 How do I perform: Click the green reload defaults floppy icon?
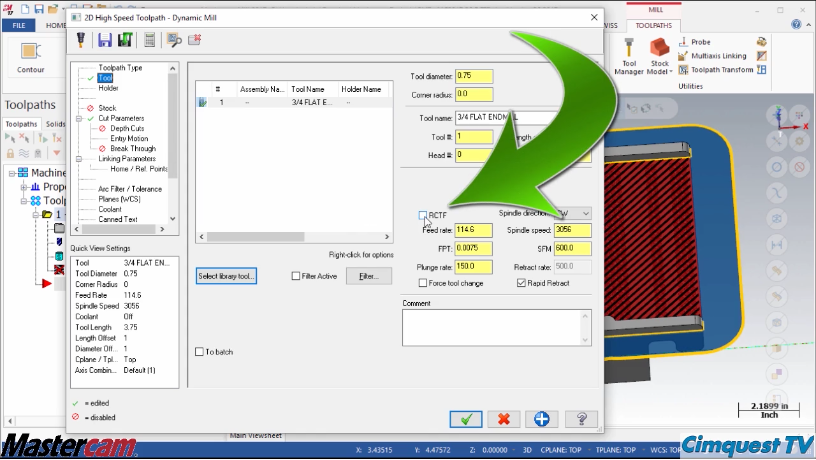(x=125, y=40)
